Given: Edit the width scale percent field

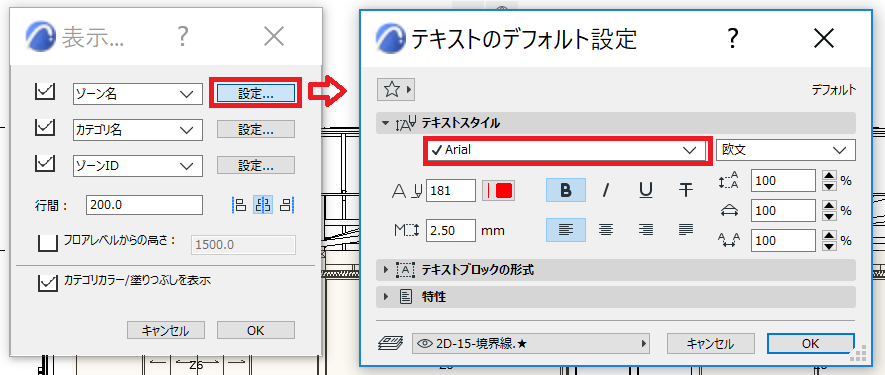Looking at the screenshot, I should (x=783, y=211).
